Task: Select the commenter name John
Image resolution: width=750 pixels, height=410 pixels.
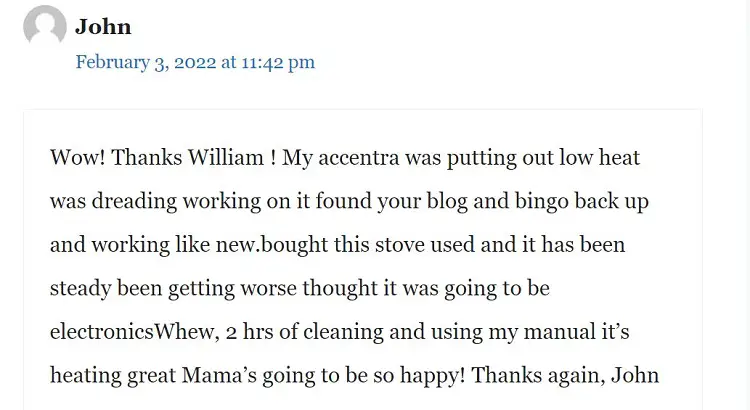Action: [x=103, y=27]
